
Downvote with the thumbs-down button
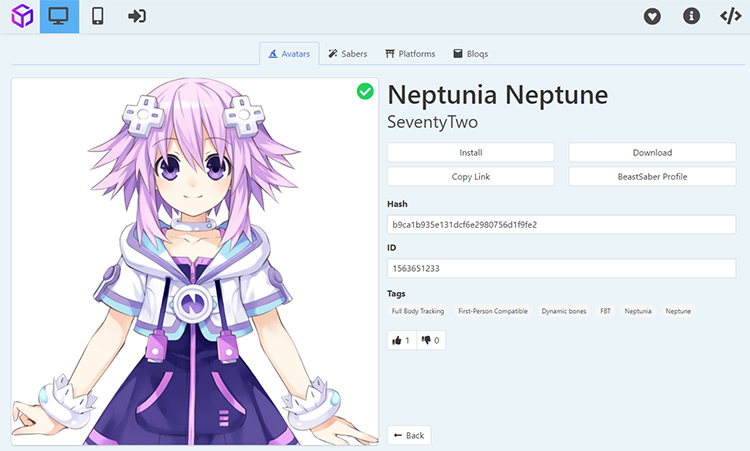pyautogui.click(x=431, y=341)
